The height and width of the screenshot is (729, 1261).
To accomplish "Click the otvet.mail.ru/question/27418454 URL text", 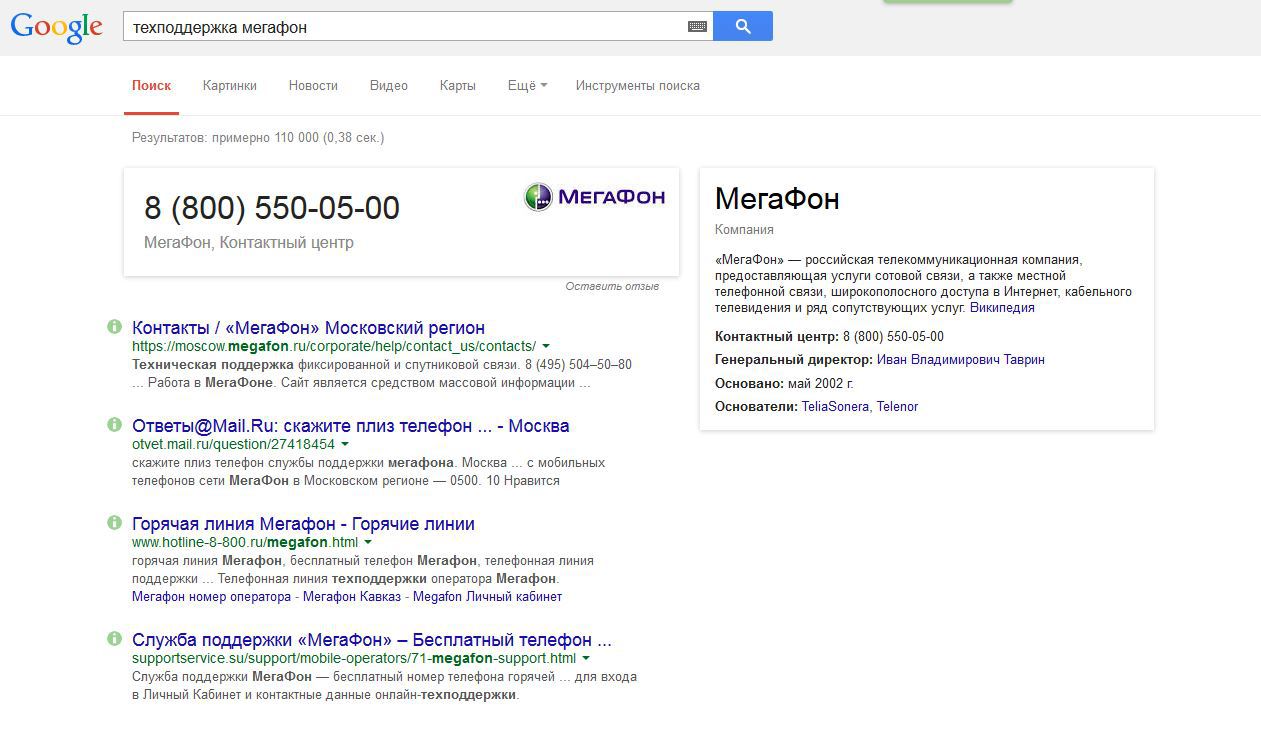I will (233, 444).
